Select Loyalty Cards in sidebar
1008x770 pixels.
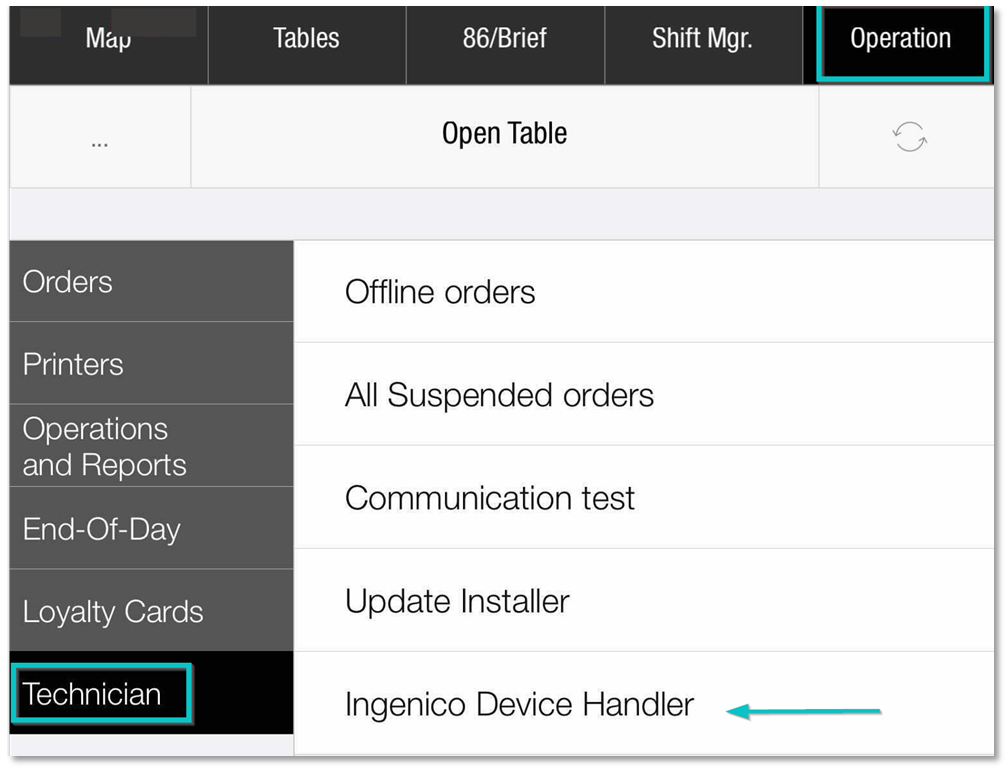click(x=150, y=611)
